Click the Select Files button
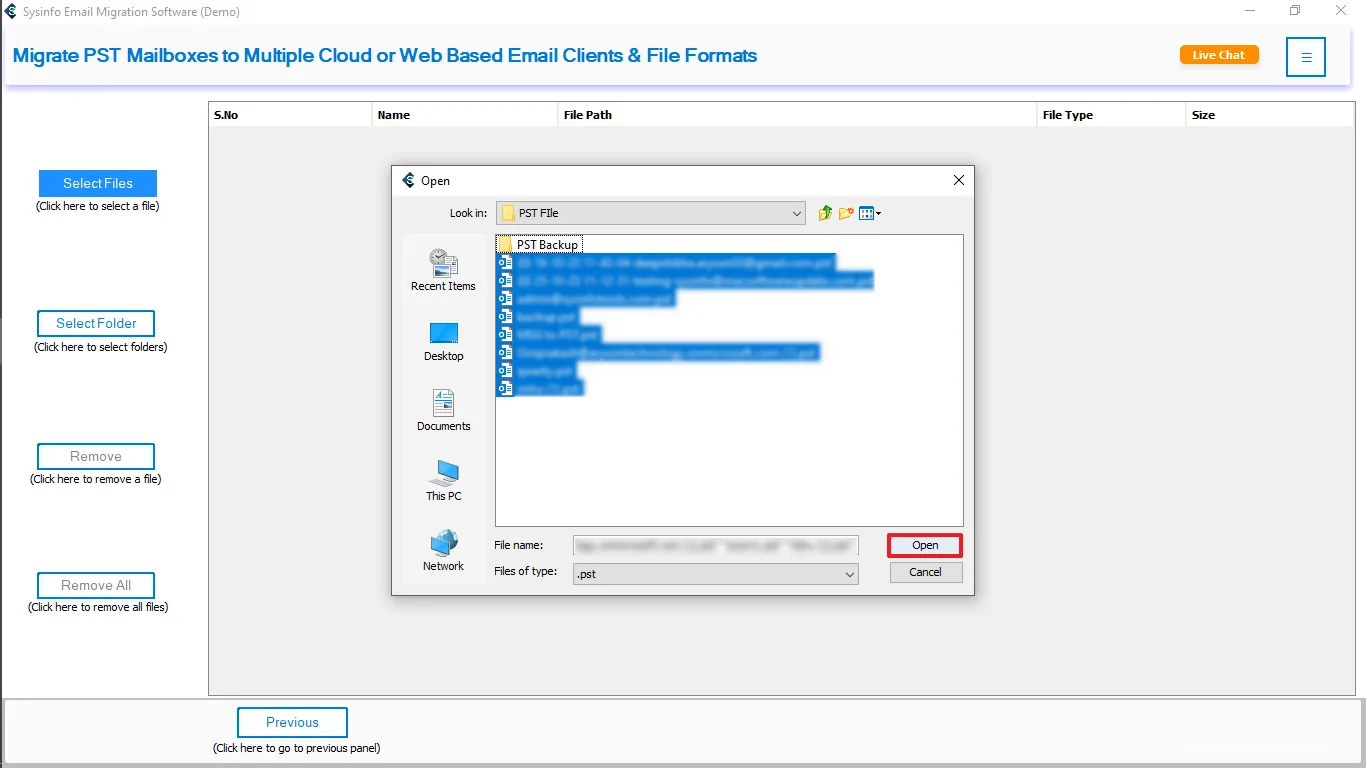The height and width of the screenshot is (768, 1366). (98, 183)
